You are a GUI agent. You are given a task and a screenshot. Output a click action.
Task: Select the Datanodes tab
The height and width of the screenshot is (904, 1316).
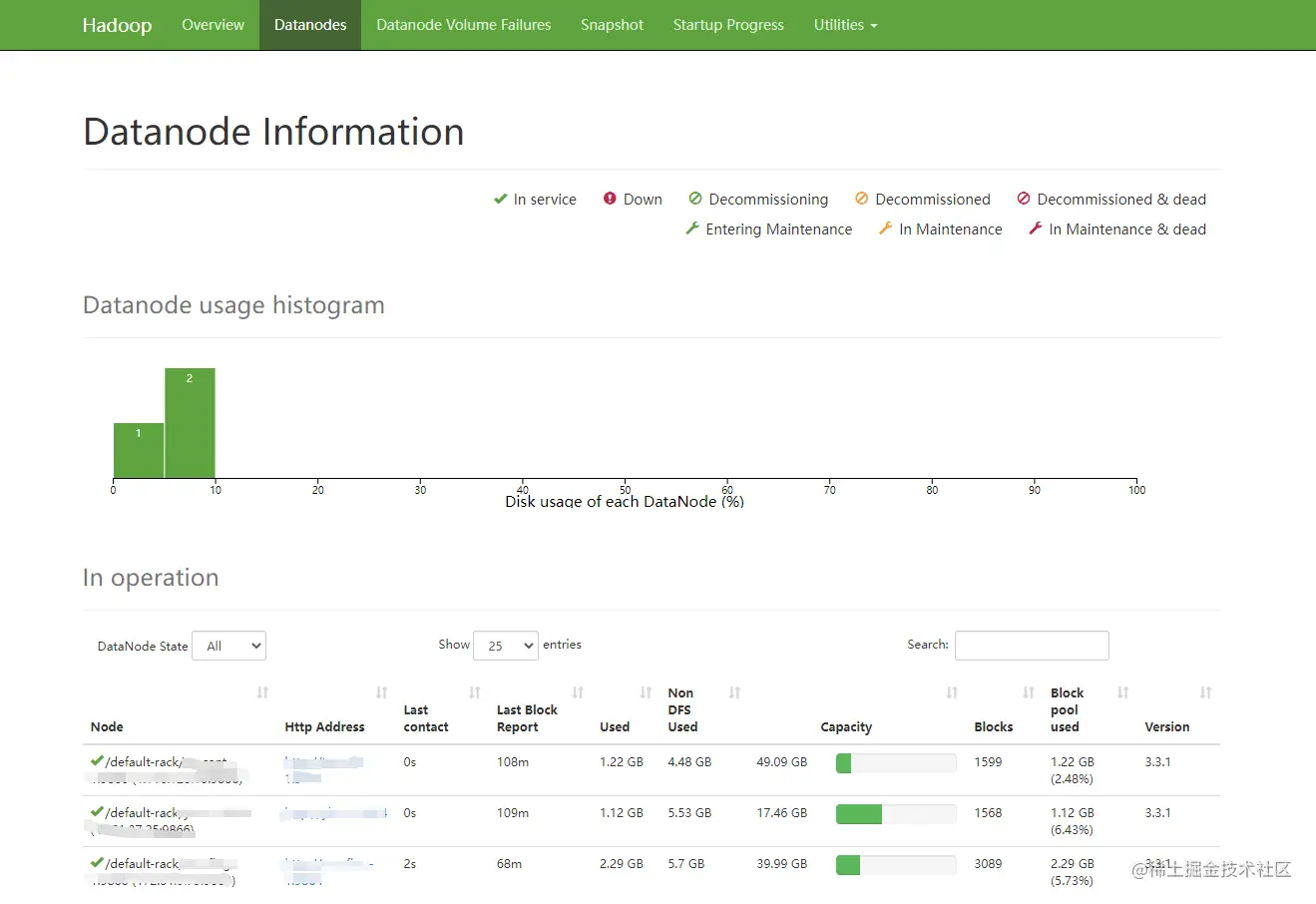pos(310,25)
